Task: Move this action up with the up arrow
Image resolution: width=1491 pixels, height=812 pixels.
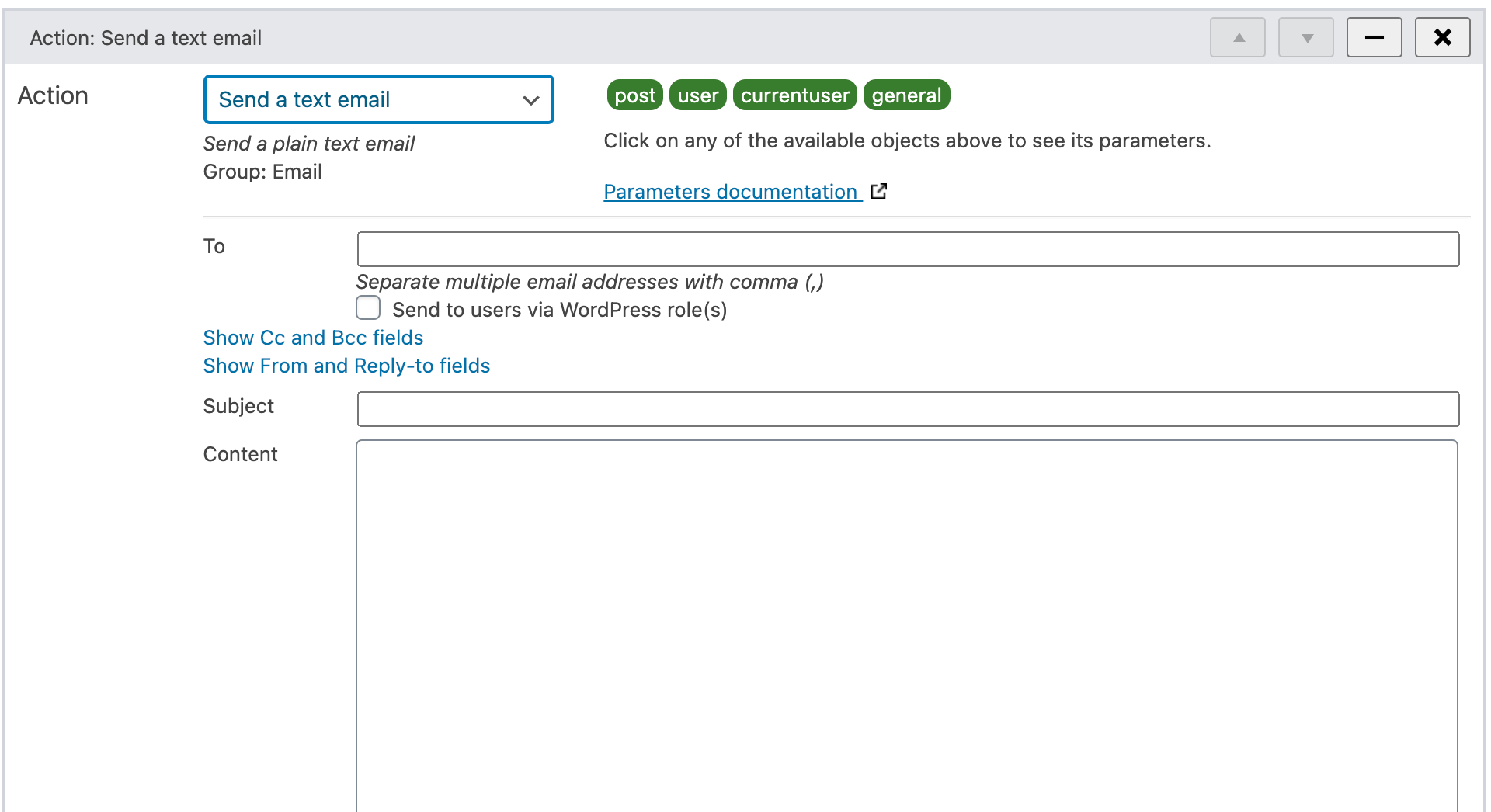Action: click(x=1238, y=37)
